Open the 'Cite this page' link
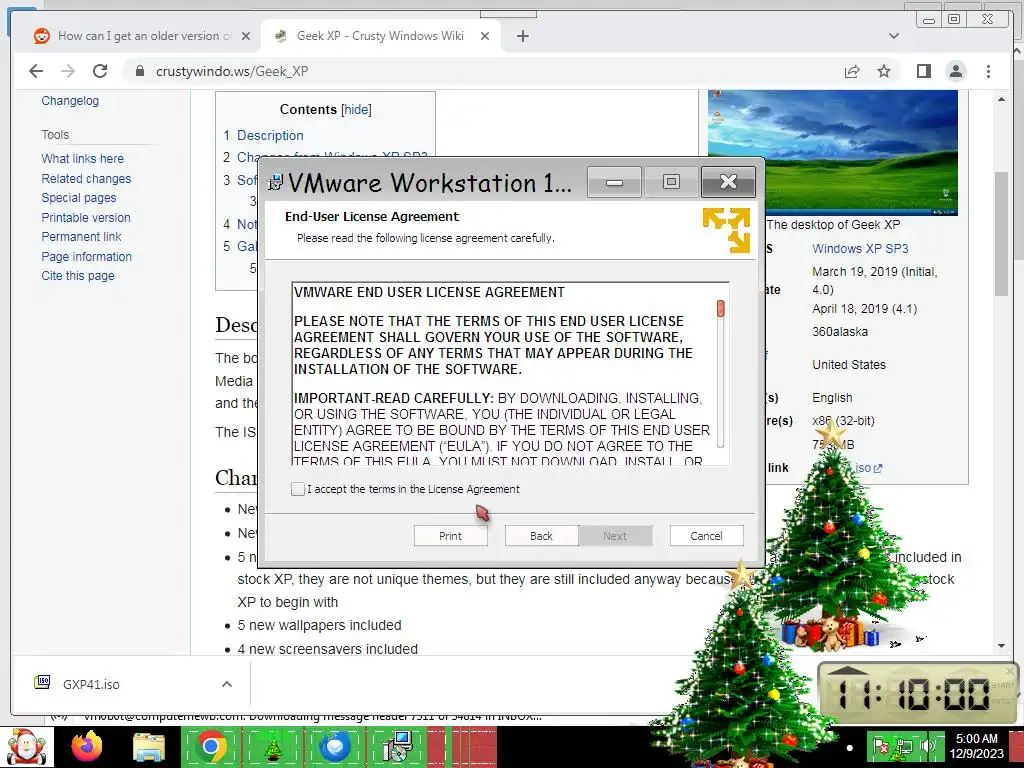This screenshot has width=1024, height=768. click(x=78, y=276)
